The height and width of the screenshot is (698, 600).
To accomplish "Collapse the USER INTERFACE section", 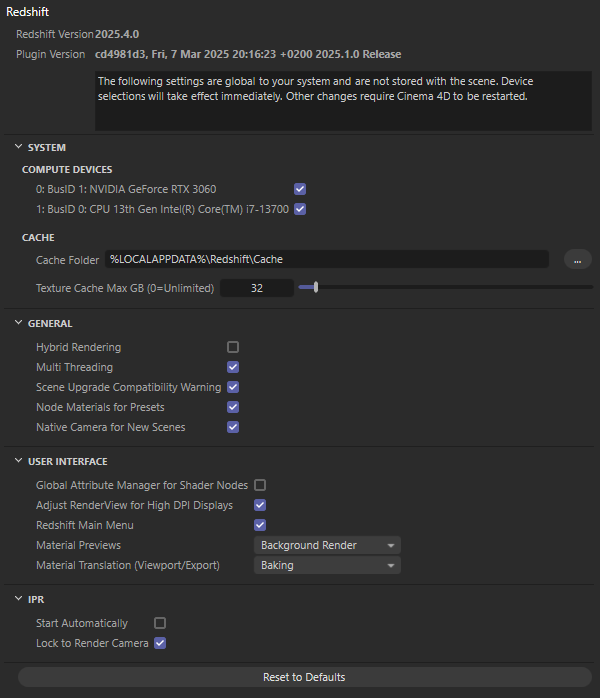I will point(18,461).
